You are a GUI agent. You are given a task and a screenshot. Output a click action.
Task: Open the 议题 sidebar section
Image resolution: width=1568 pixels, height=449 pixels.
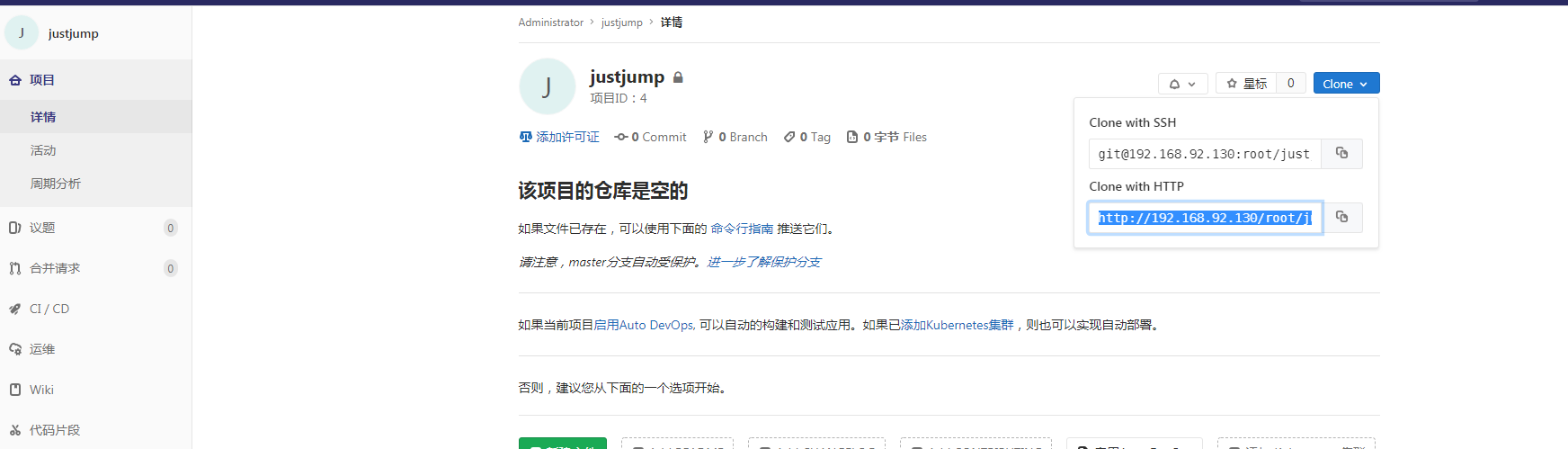95,228
